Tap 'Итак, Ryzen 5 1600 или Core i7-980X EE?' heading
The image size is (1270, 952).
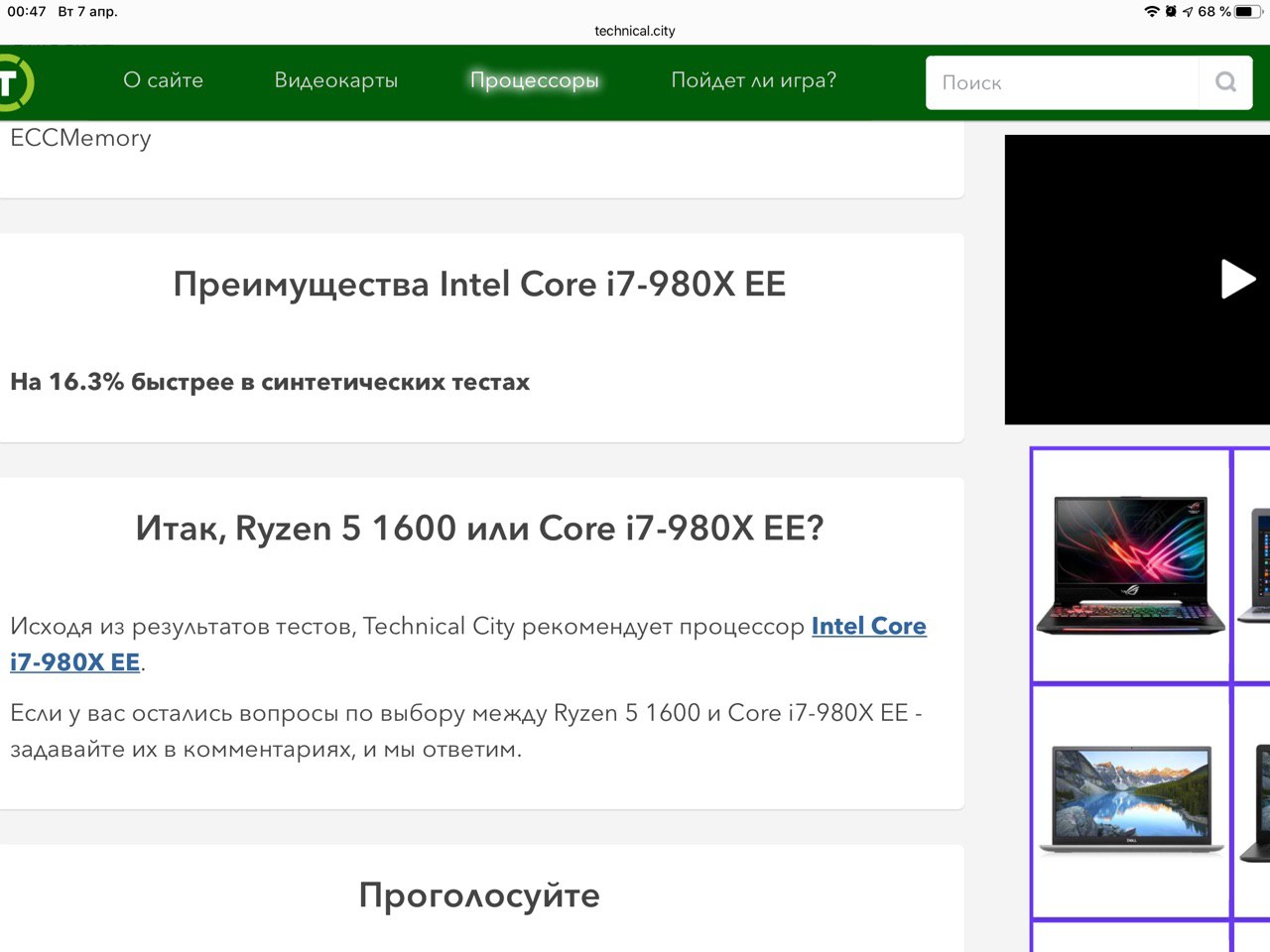[x=479, y=528]
